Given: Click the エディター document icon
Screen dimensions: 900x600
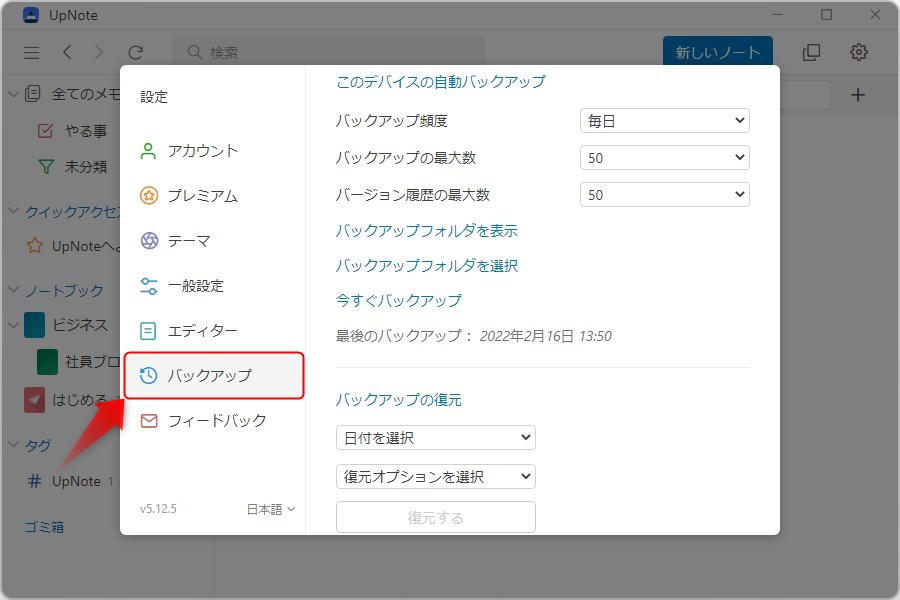Looking at the screenshot, I should pyautogui.click(x=148, y=331).
